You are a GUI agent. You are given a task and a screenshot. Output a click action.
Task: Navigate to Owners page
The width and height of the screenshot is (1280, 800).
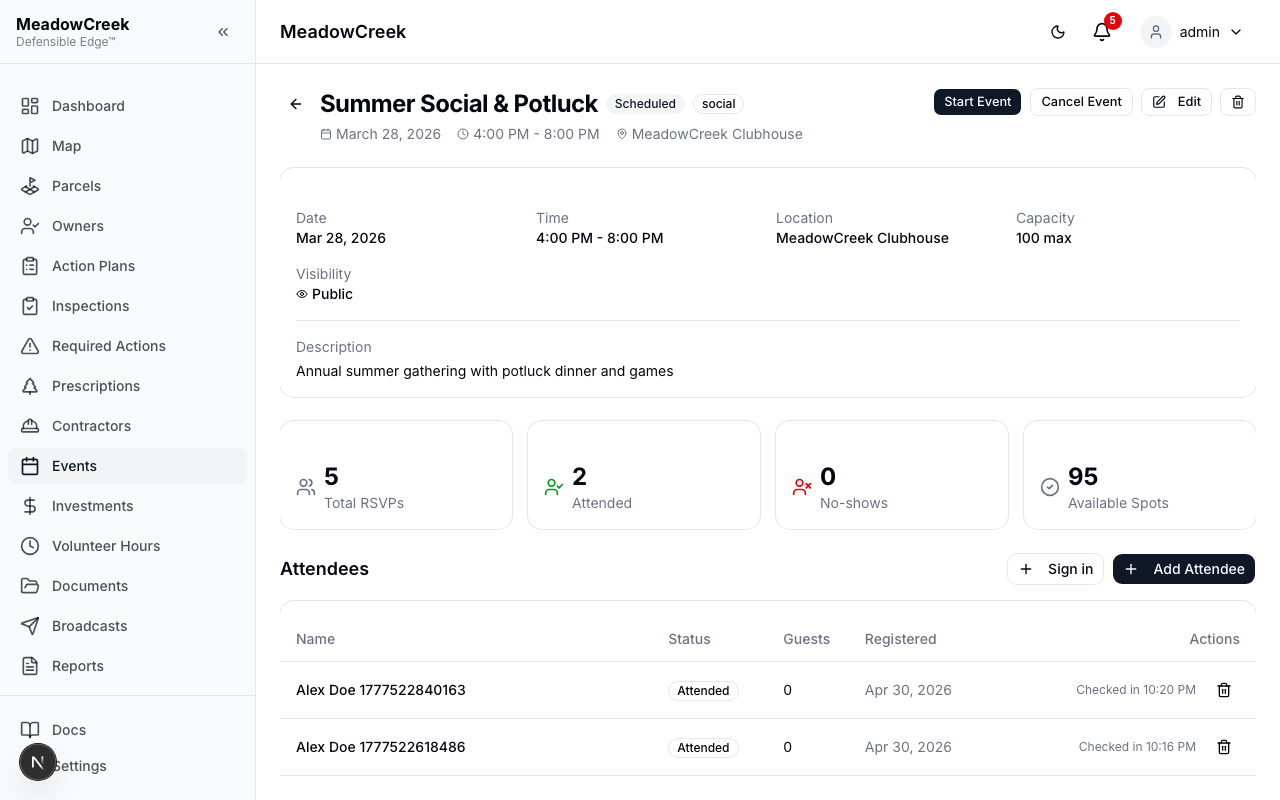point(127,226)
